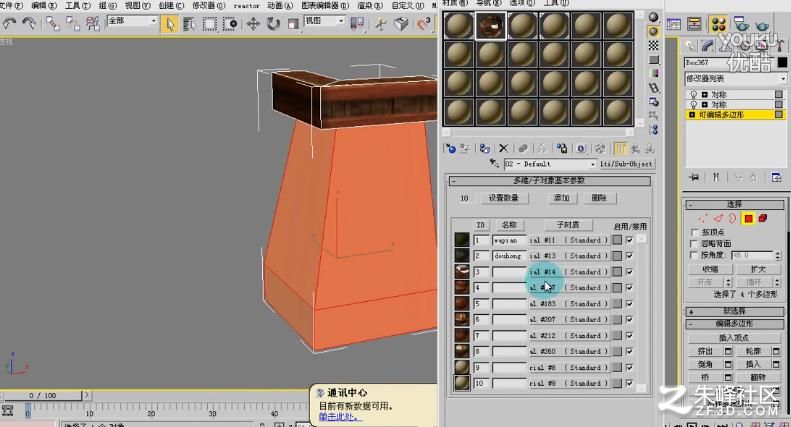Open the 编辑(E) menu
791x427 pixels.
[43, 6]
